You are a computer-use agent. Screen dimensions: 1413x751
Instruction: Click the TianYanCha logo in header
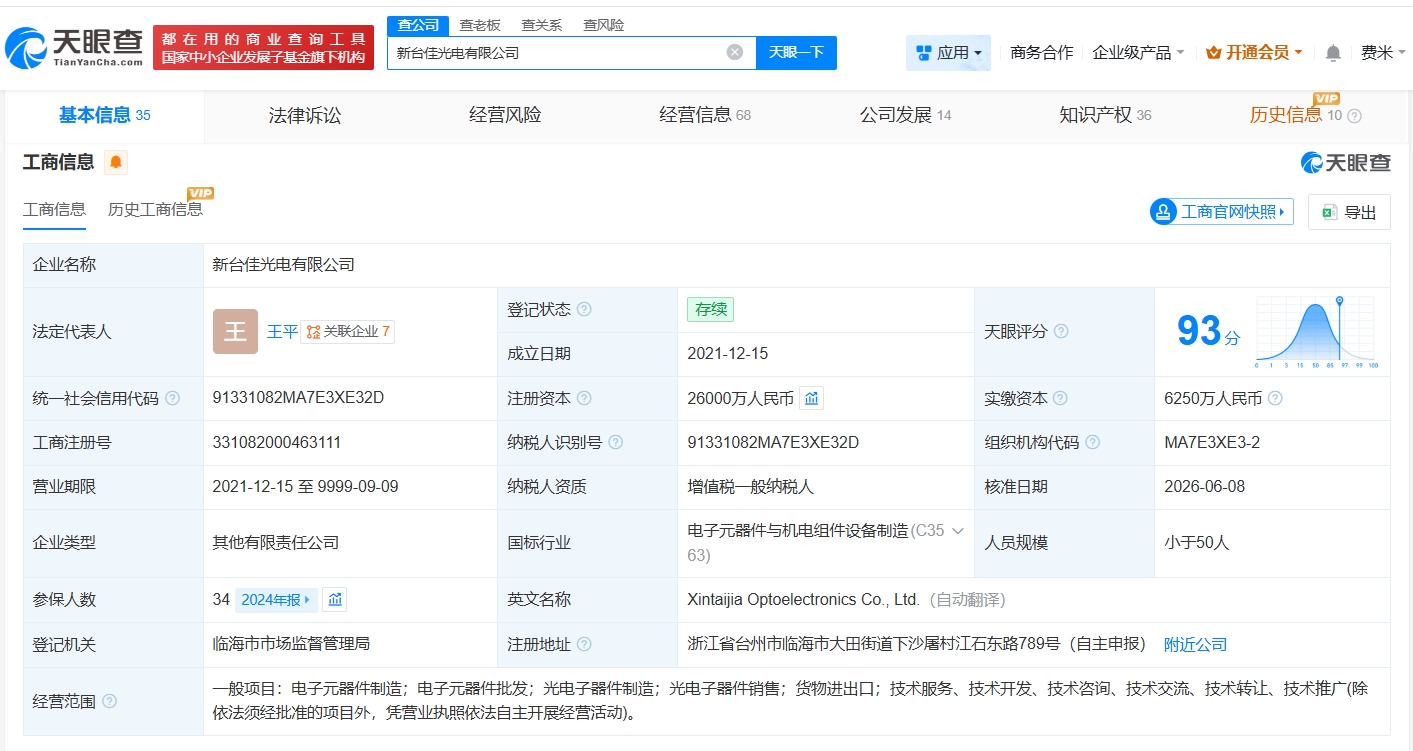click(74, 47)
